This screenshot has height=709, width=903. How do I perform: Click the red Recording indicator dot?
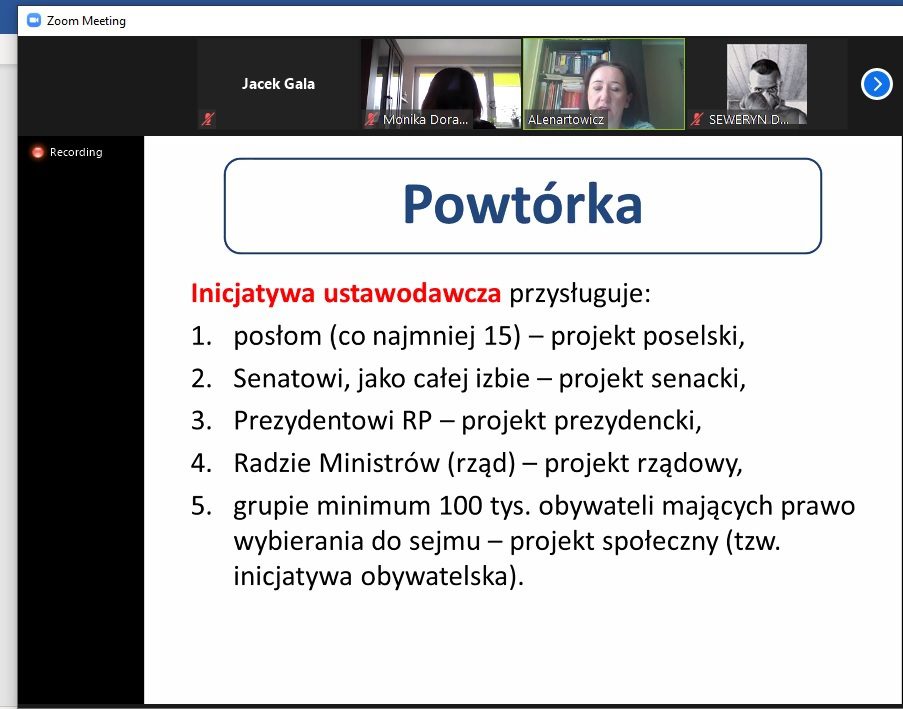[x=37, y=152]
